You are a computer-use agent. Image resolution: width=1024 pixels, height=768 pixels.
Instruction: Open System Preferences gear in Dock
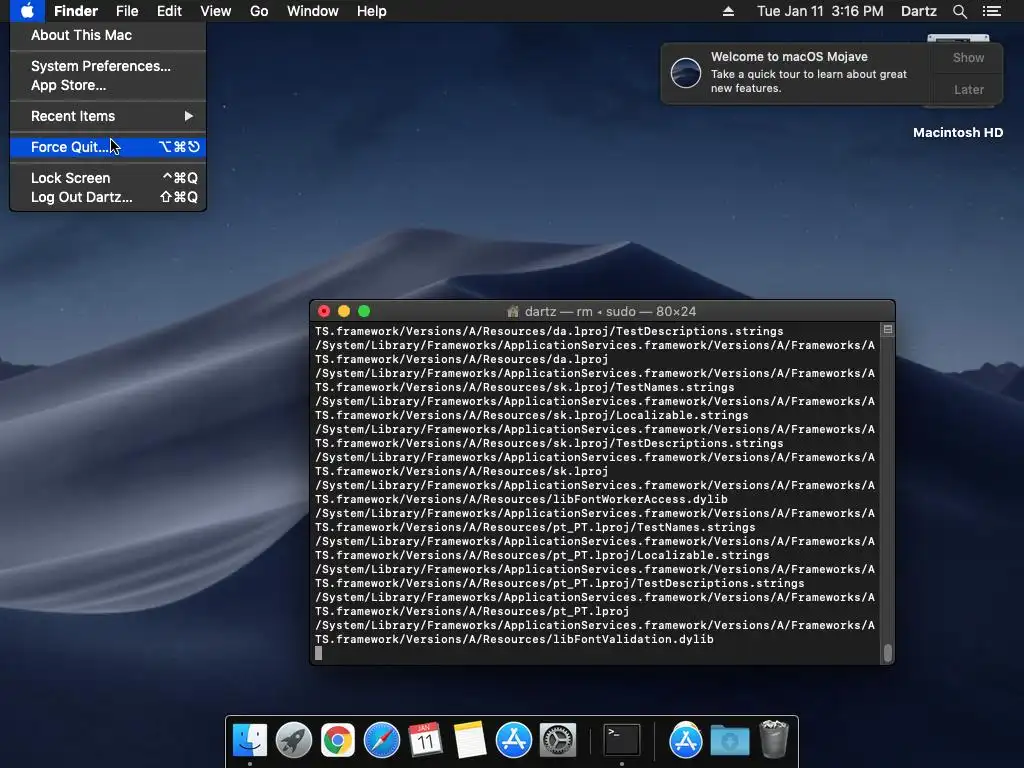tap(558, 741)
